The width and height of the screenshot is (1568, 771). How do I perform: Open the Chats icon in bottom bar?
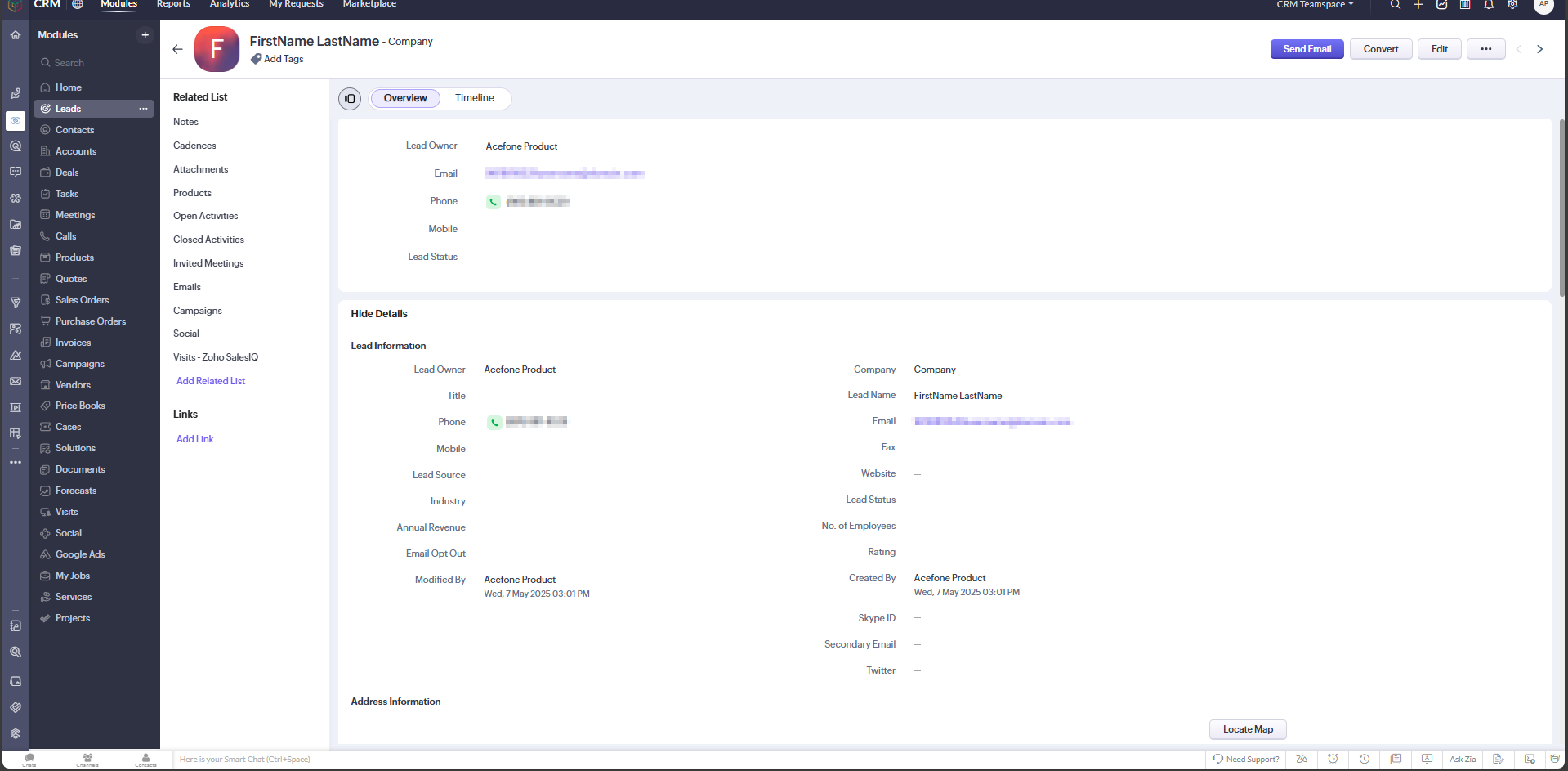[29, 760]
